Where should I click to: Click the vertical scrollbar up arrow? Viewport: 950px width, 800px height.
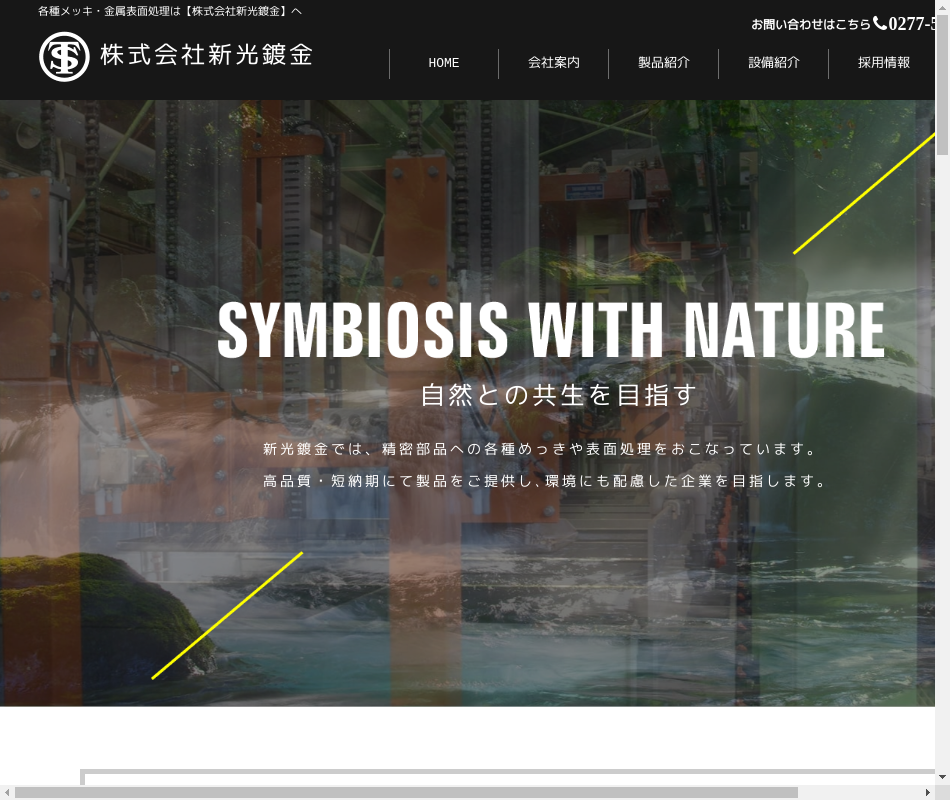[x=942, y=7]
